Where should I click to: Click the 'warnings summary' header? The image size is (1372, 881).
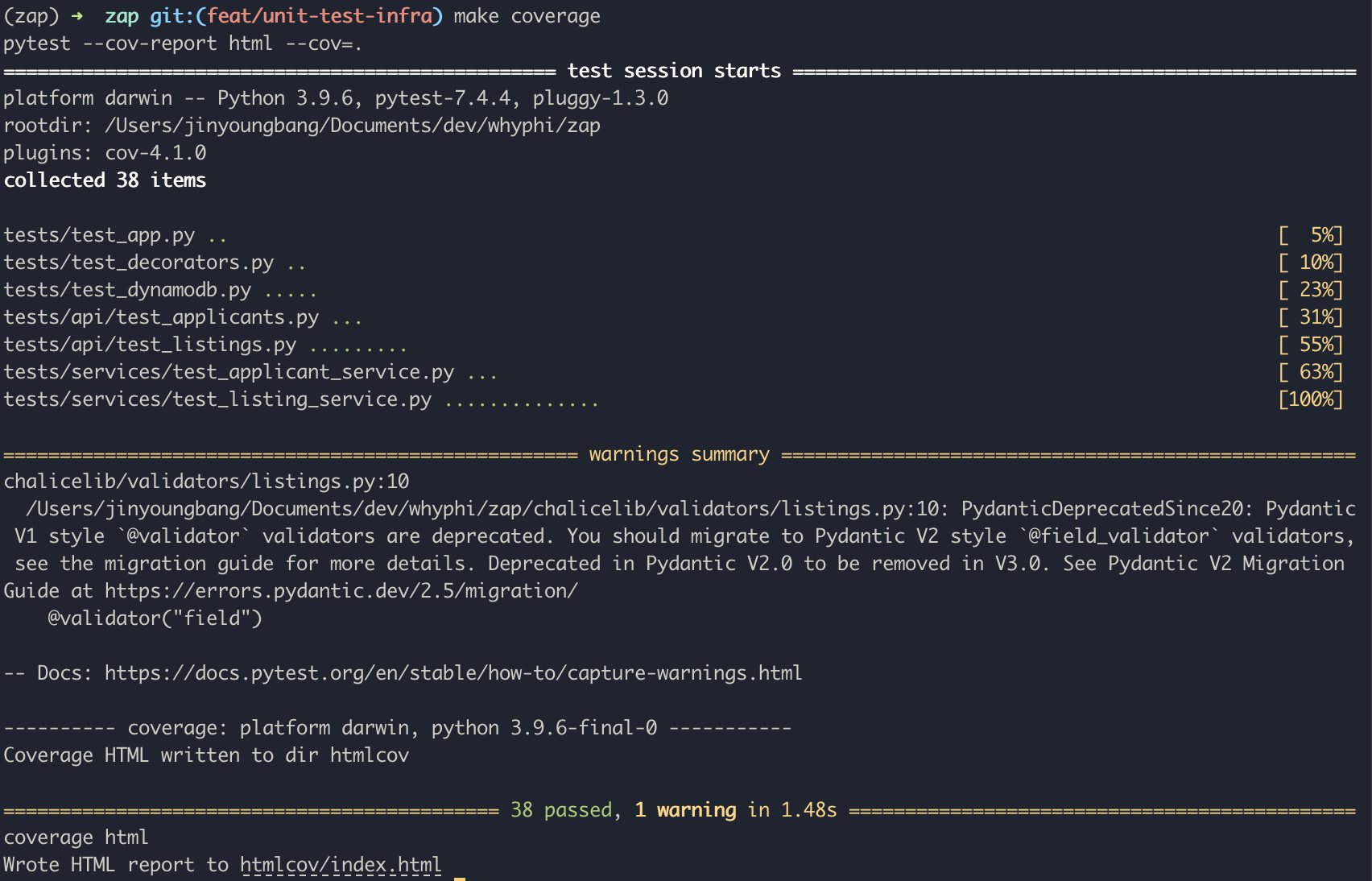click(680, 454)
